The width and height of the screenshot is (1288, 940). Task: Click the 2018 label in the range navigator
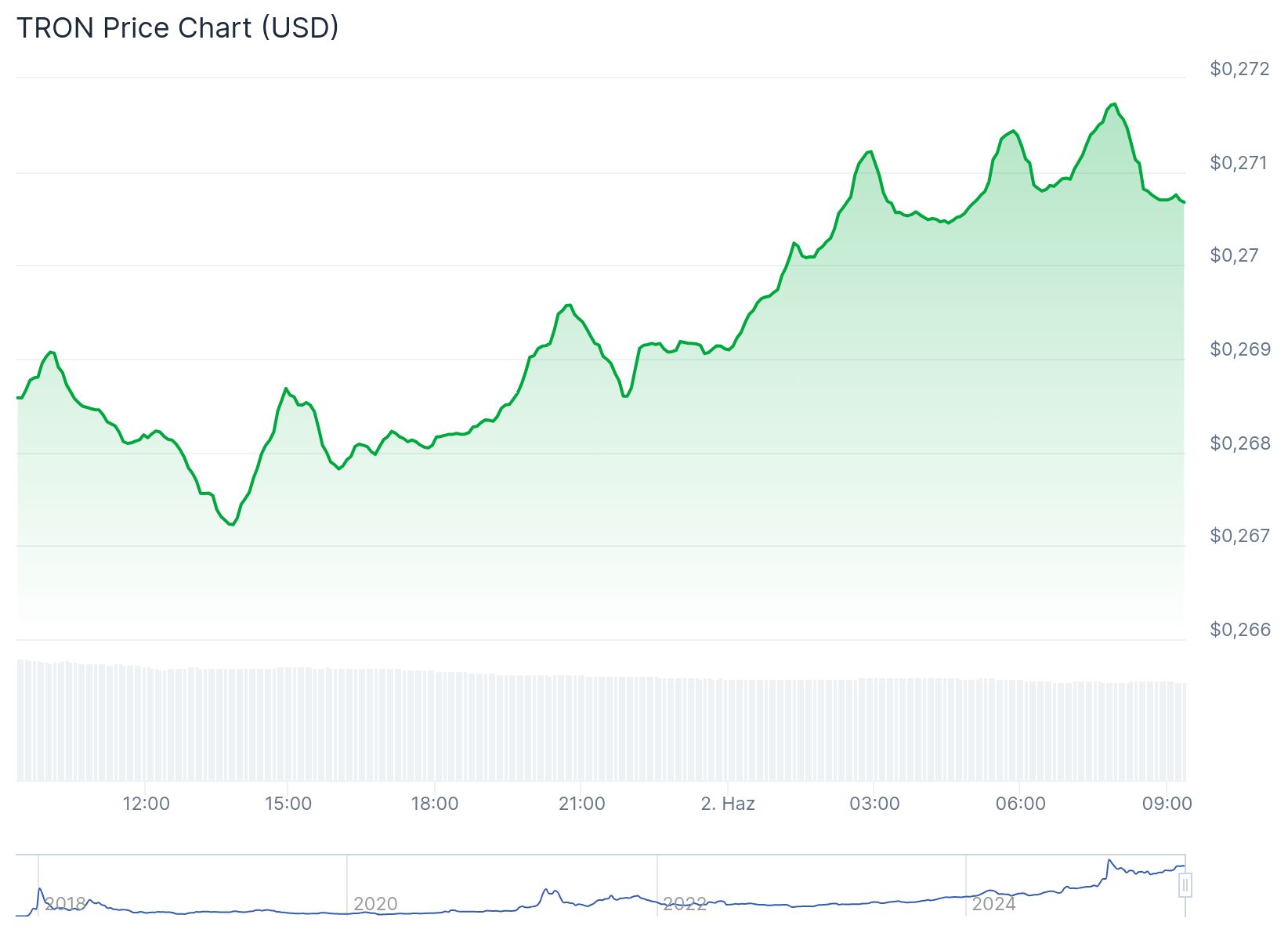[65, 904]
